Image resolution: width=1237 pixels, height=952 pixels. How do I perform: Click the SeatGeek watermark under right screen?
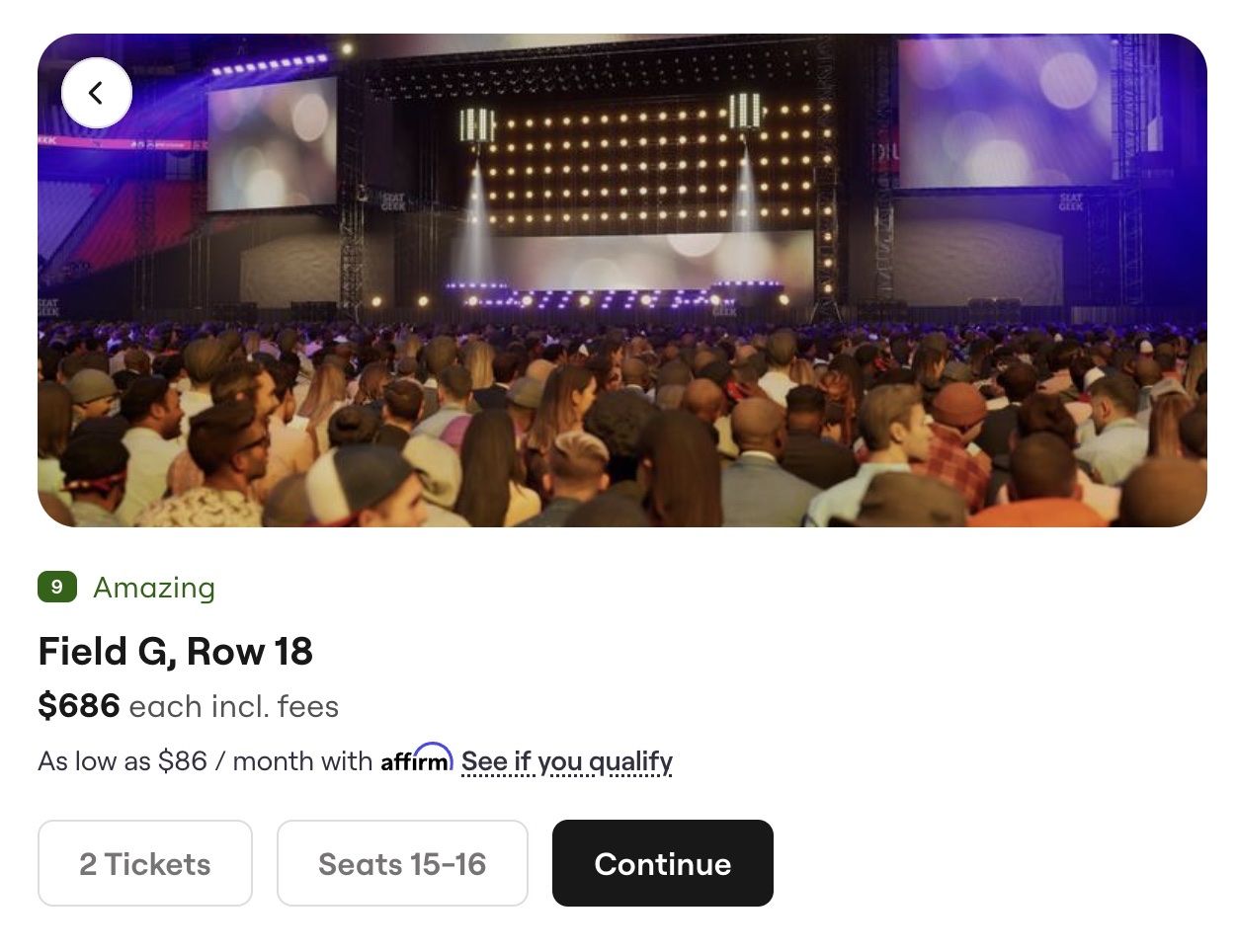pyautogui.click(x=1071, y=201)
